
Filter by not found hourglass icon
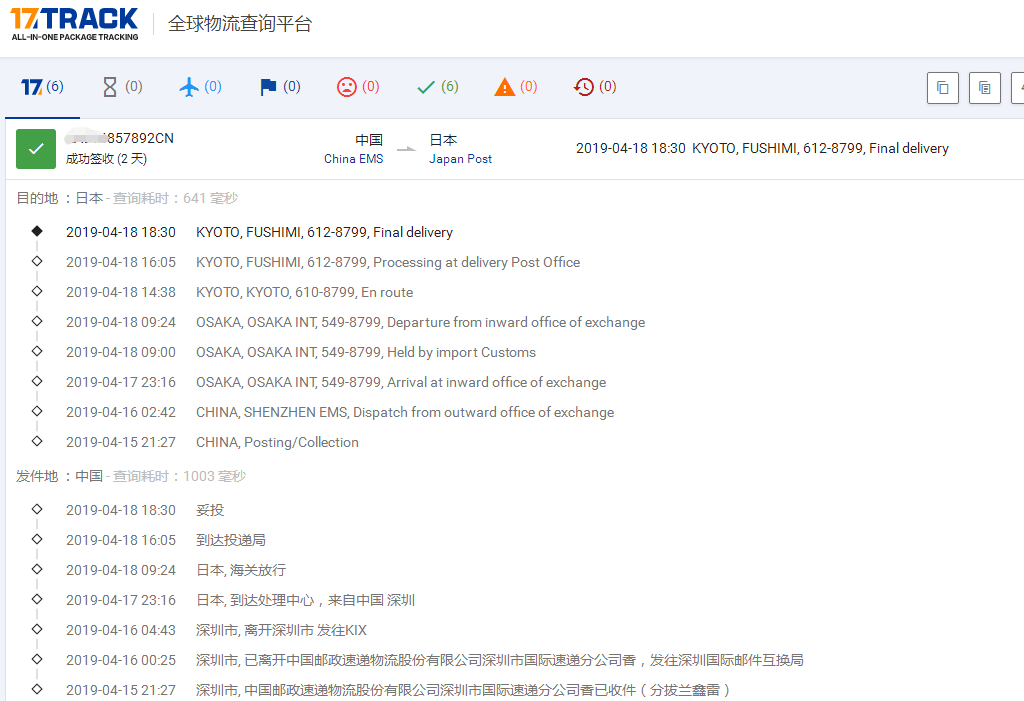click(x=122, y=87)
